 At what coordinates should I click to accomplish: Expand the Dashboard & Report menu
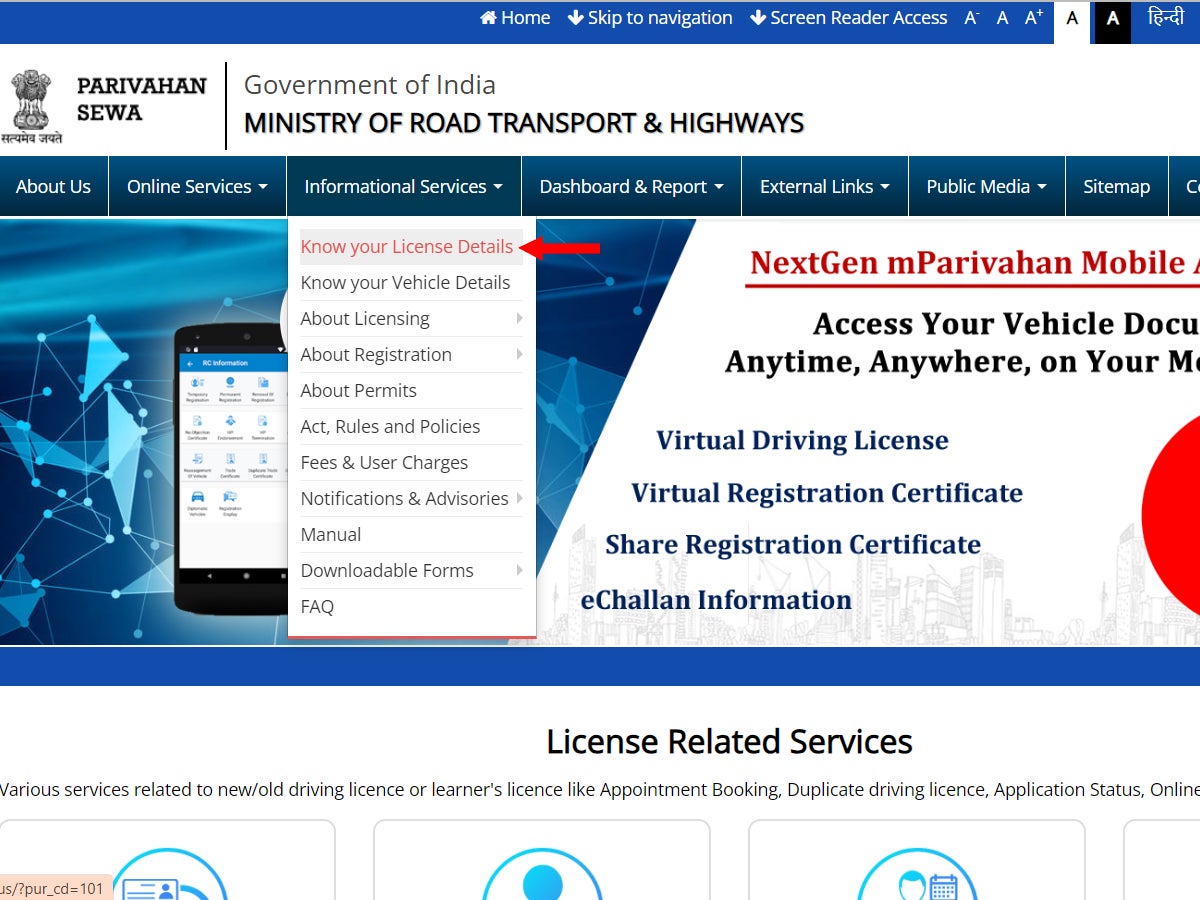coord(631,187)
